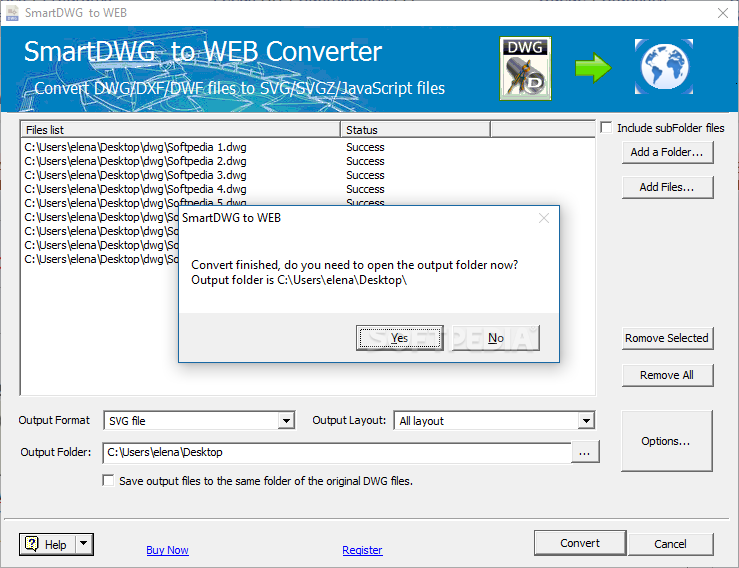This screenshot has width=739, height=568.
Task: Click Yes to open output folder
Action: [x=400, y=338]
